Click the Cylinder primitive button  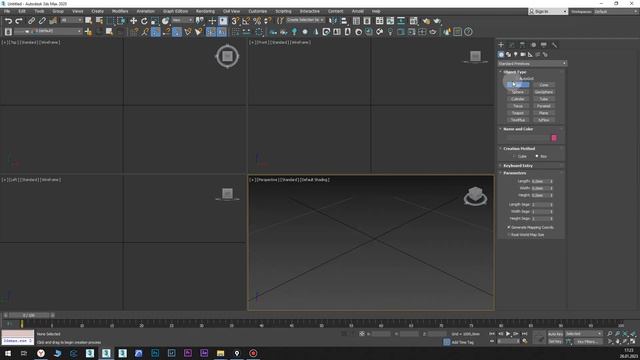point(518,99)
